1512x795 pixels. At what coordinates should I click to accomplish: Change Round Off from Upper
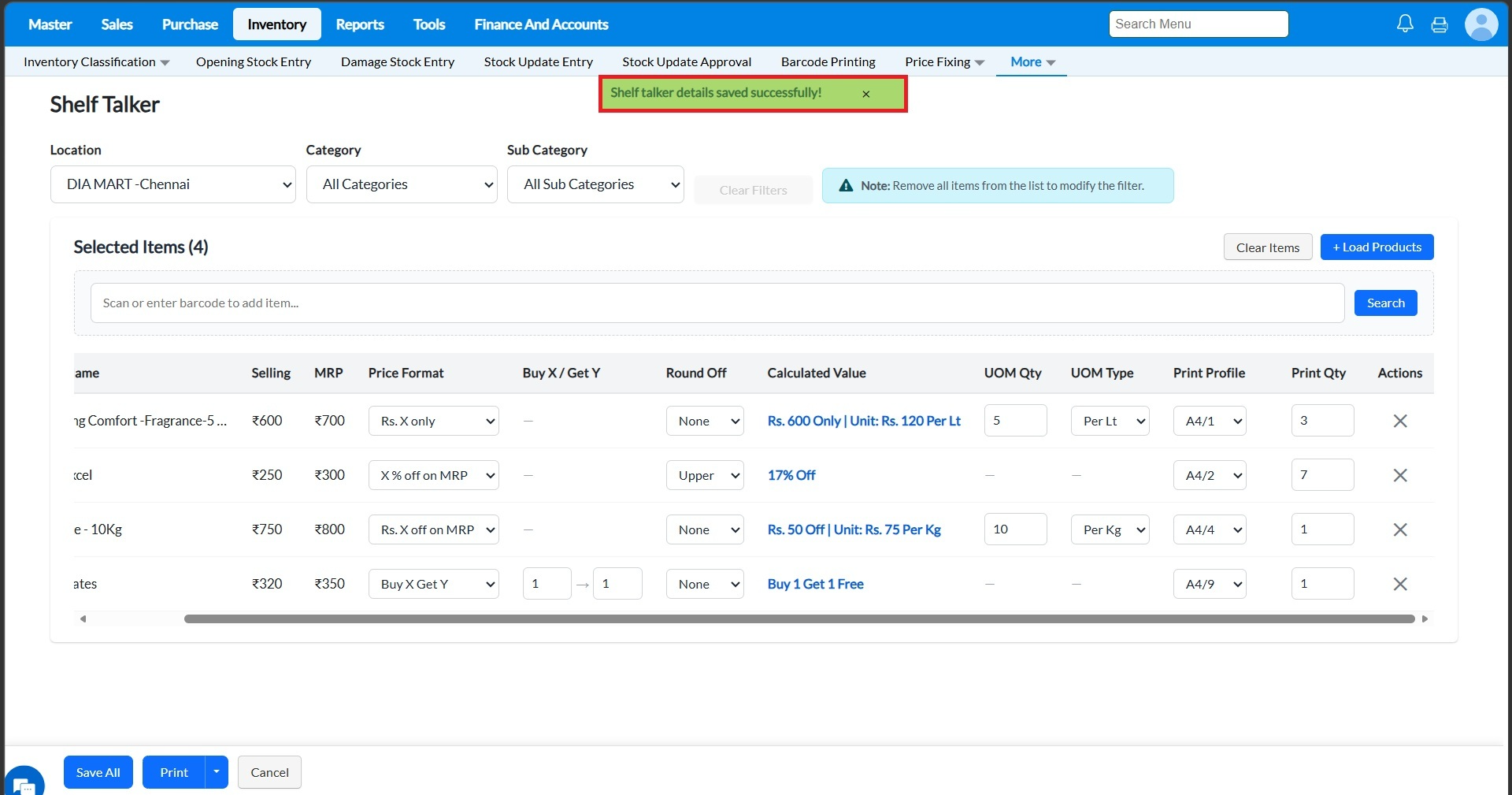(x=705, y=475)
